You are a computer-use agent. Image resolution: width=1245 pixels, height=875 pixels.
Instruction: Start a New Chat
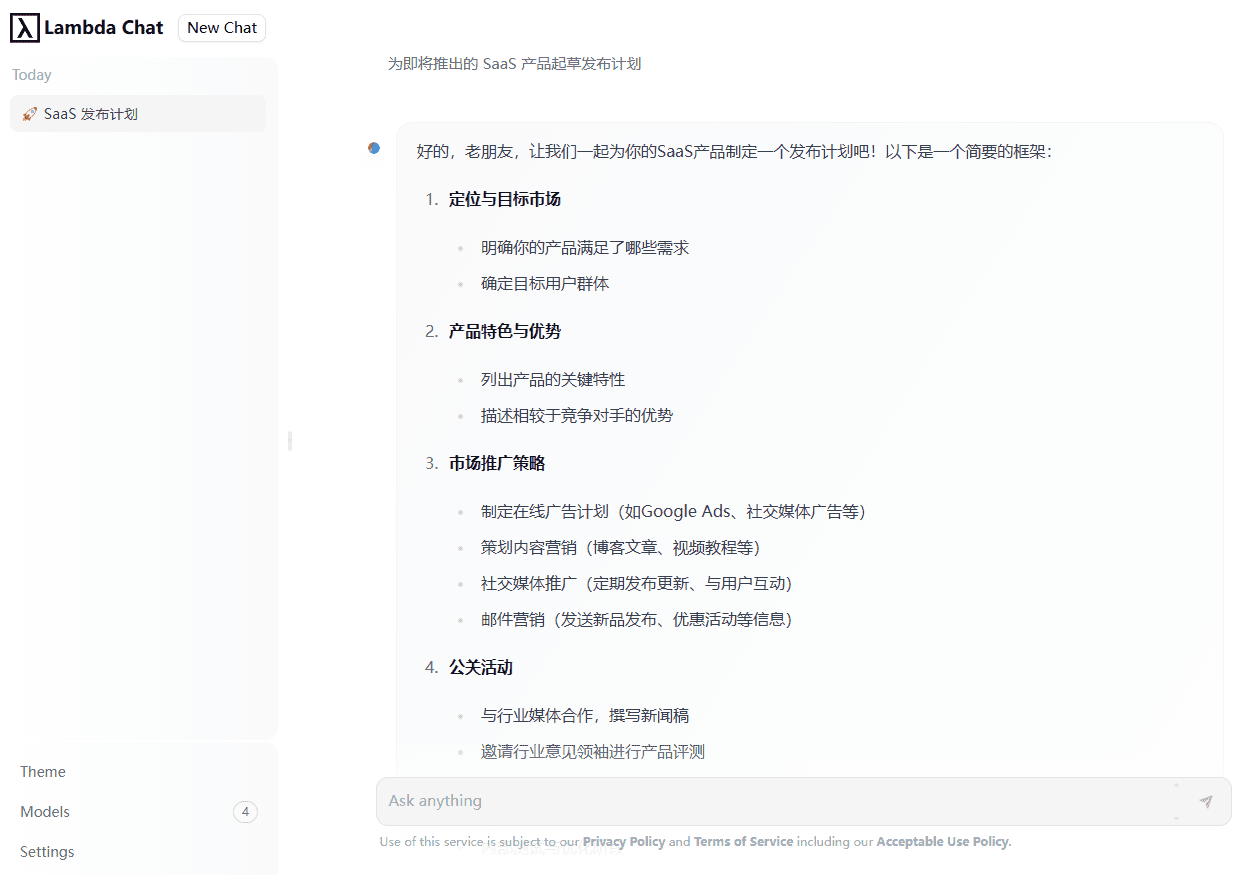click(222, 28)
